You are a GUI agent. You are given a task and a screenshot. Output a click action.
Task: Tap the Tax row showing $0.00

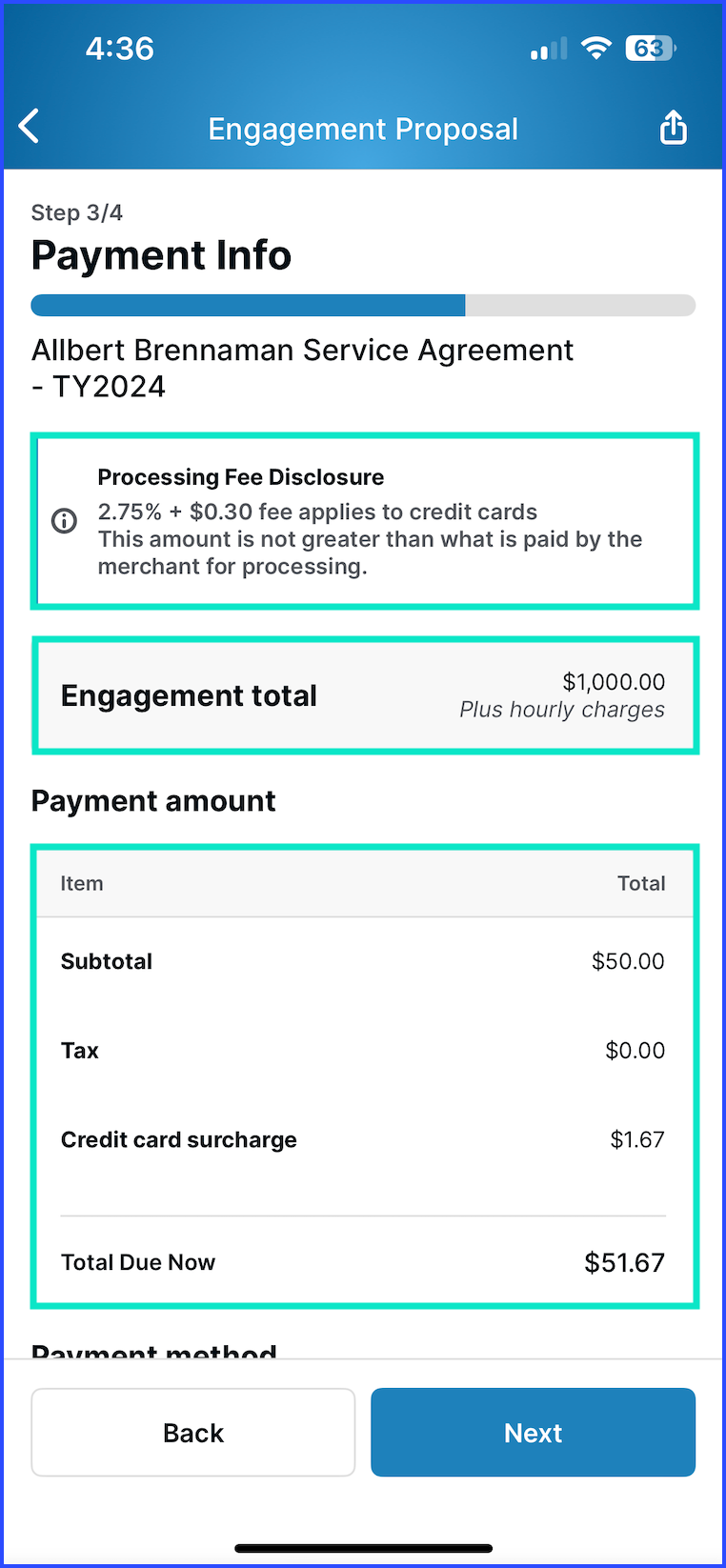tap(363, 1051)
